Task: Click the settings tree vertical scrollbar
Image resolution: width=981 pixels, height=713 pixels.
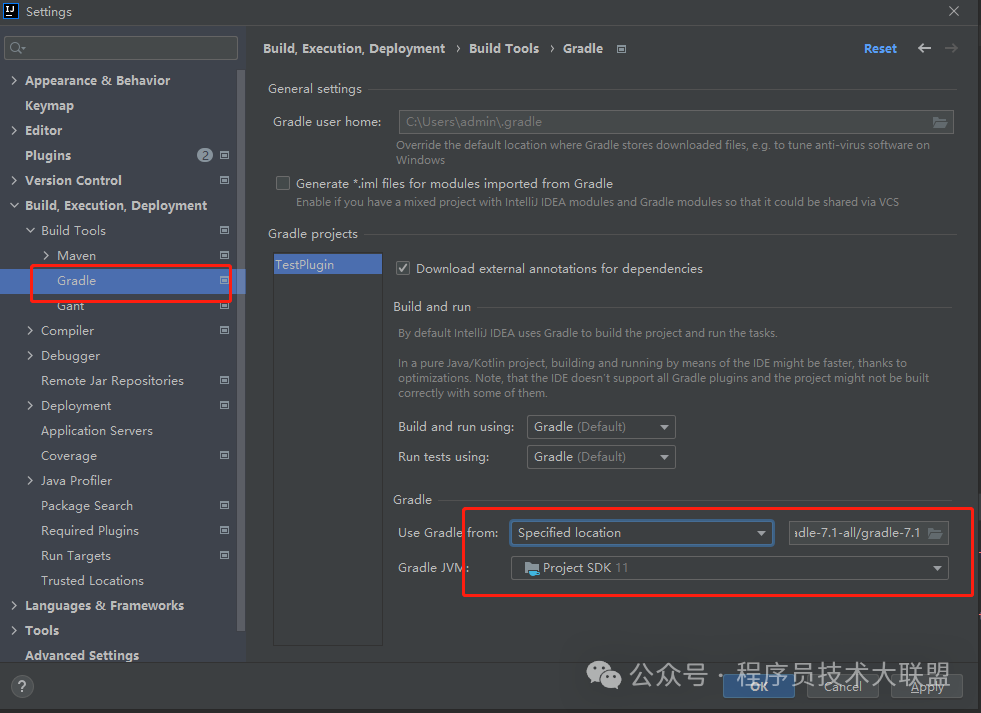Action: click(241, 350)
